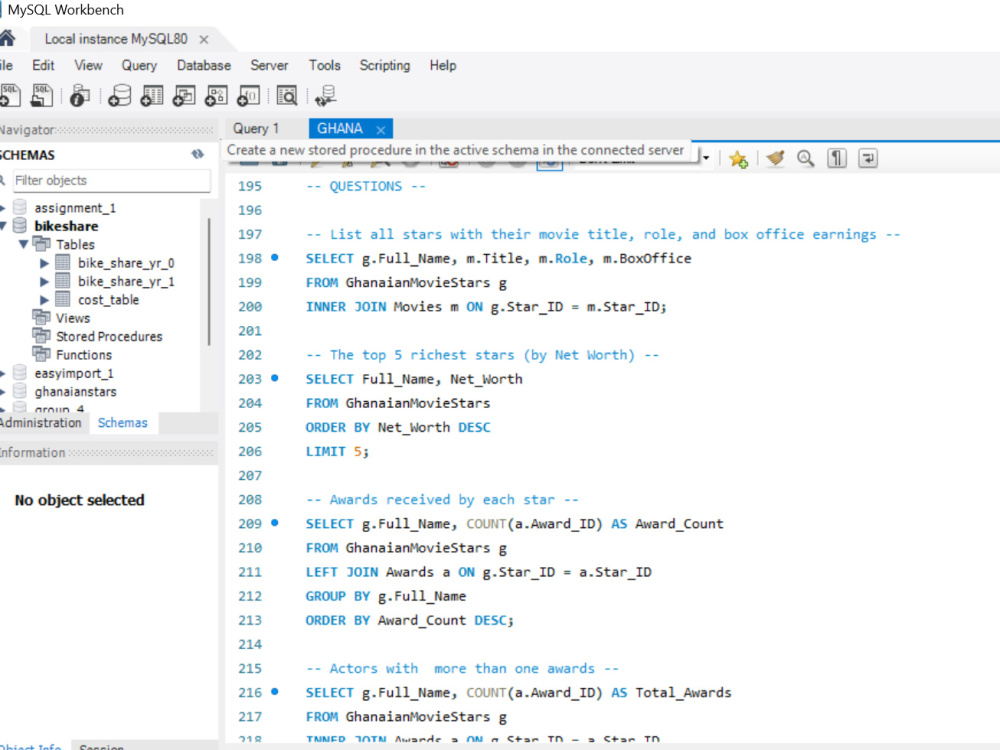This screenshot has height=750, width=1000.
Task: Open the View menu
Action: click(x=88, y=66)
